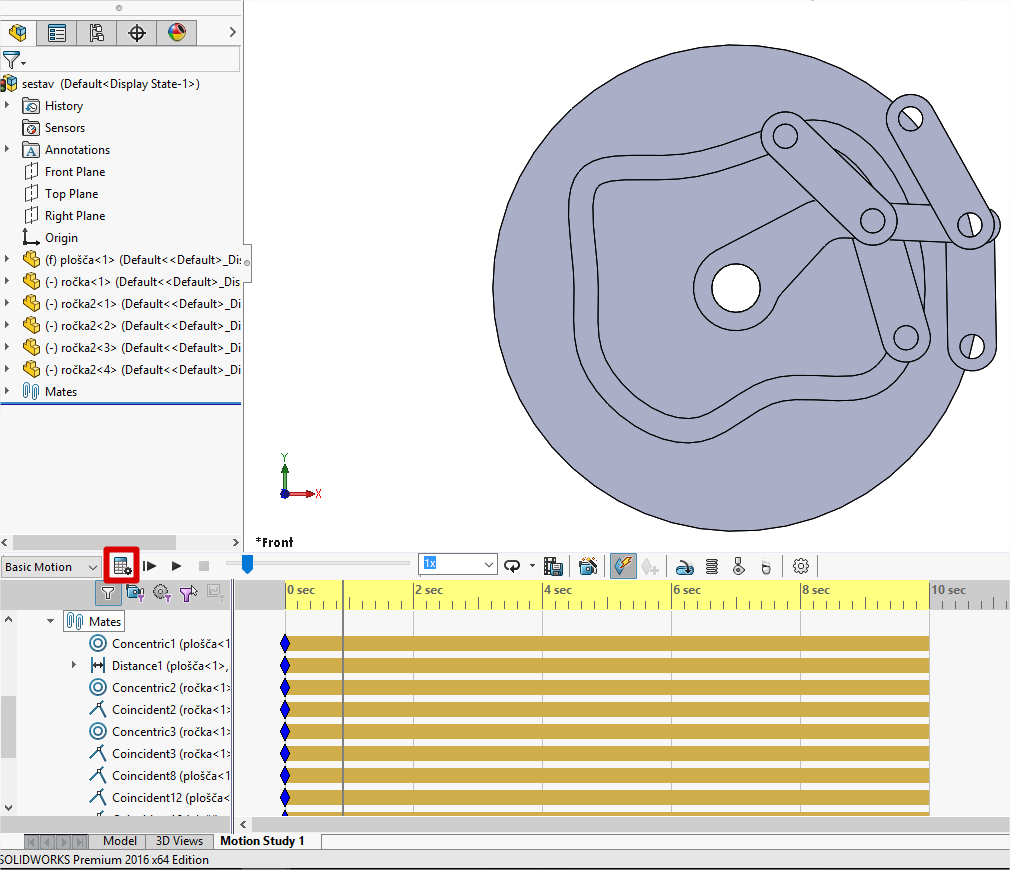Switch to the Model tab
The image size is (1010, 870).
coord(120,841)
